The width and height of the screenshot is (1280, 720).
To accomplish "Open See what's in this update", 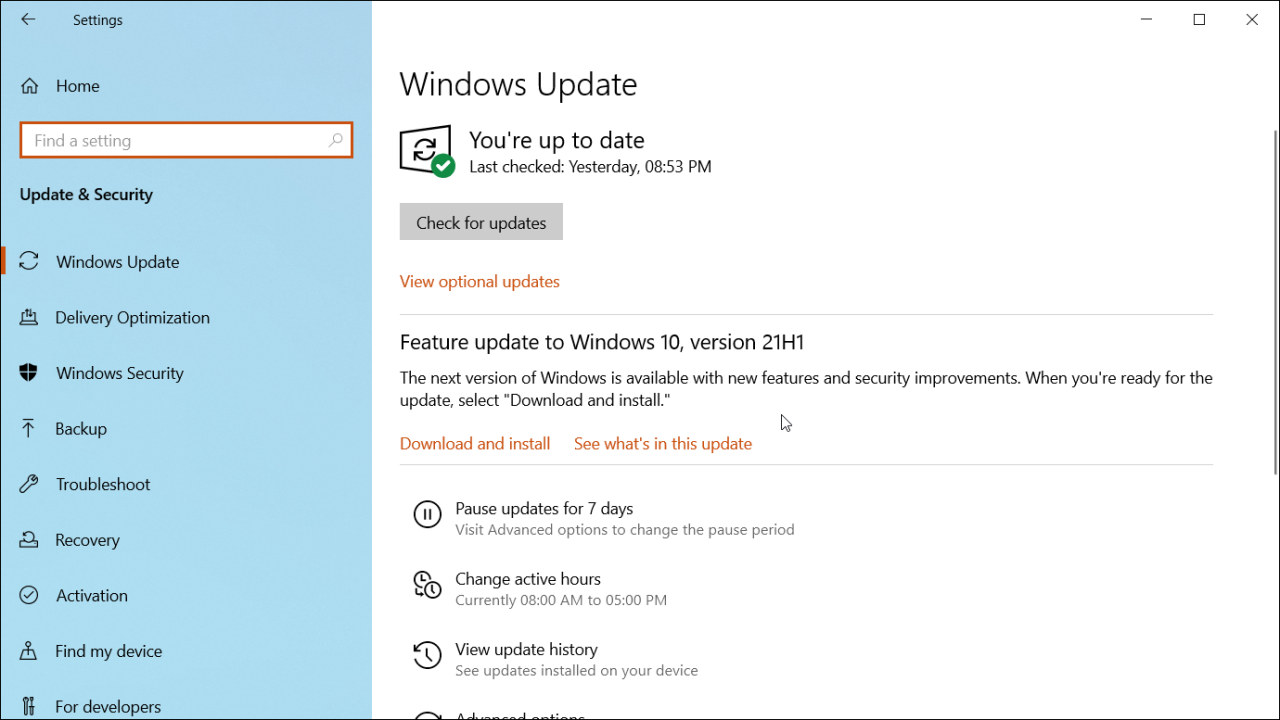I will pos(663,444).
